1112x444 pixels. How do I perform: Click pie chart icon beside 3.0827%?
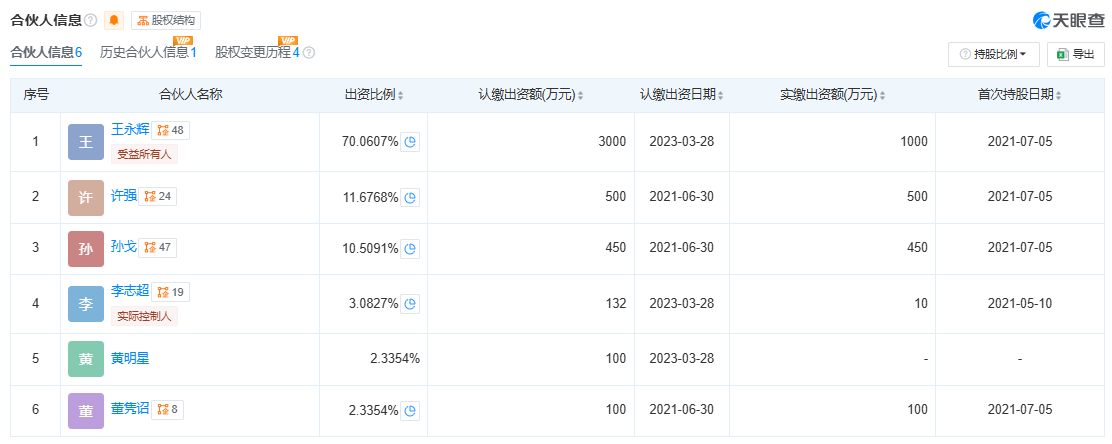(x=410, y=304)
